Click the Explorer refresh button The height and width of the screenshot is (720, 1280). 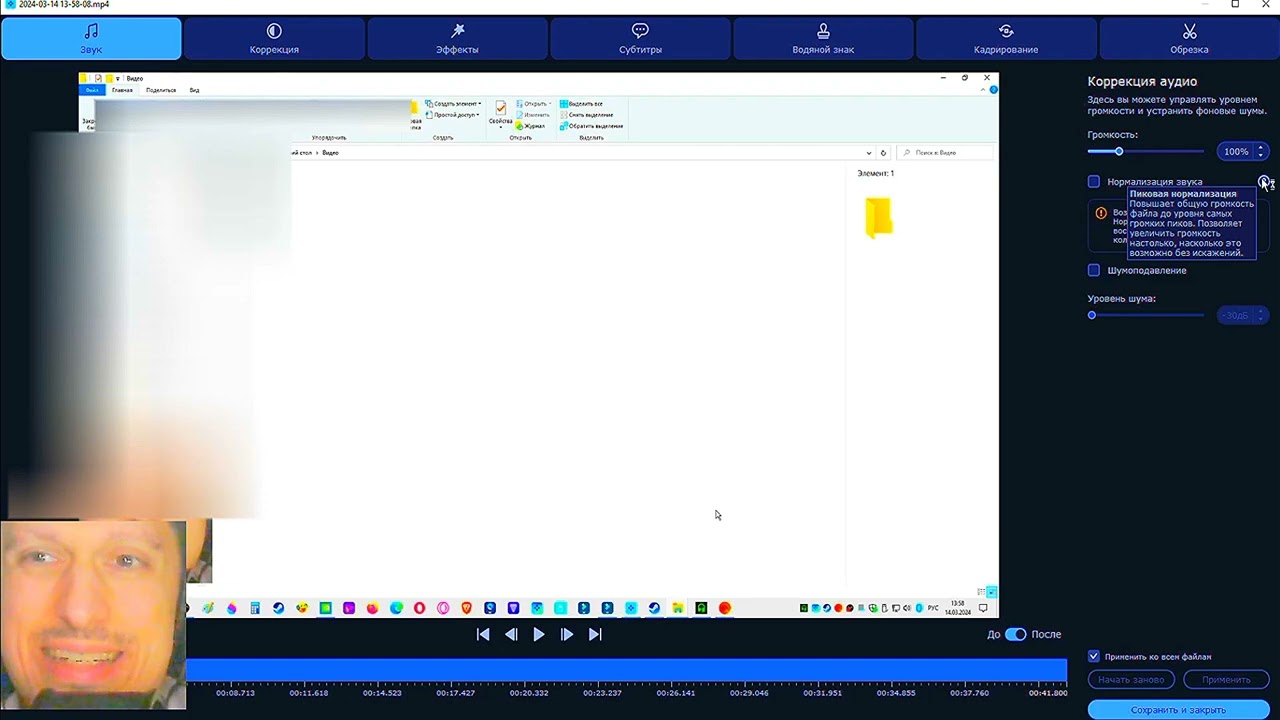tap(883, 153)
